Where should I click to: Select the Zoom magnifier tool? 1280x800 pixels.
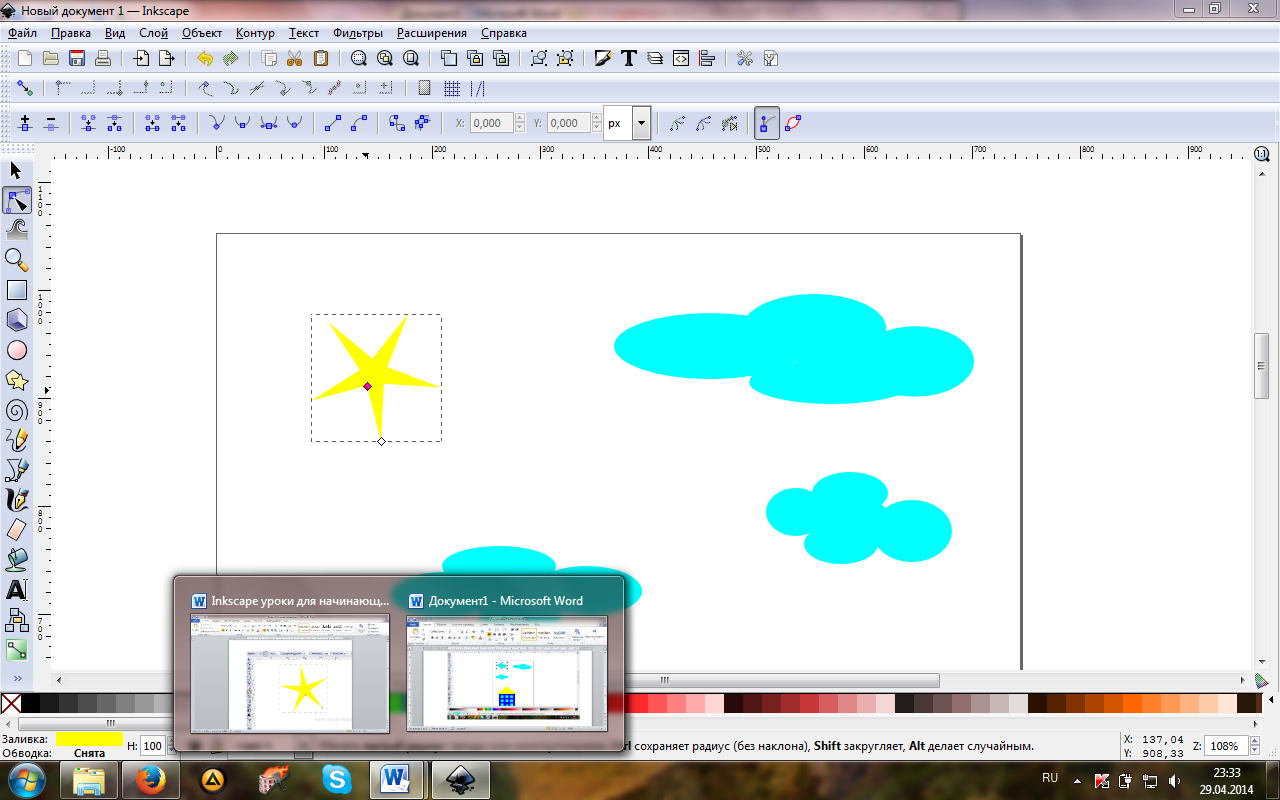pos(16,260)
